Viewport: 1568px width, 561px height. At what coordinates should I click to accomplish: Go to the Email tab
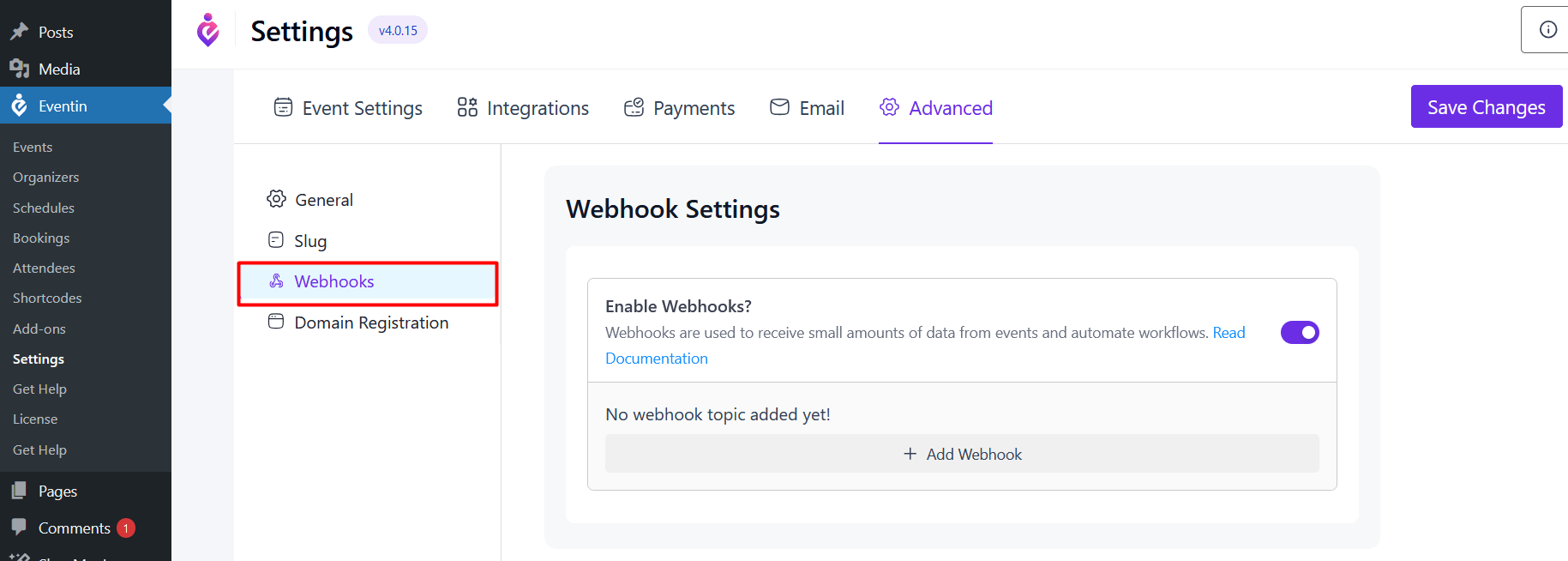pos(807,108)
